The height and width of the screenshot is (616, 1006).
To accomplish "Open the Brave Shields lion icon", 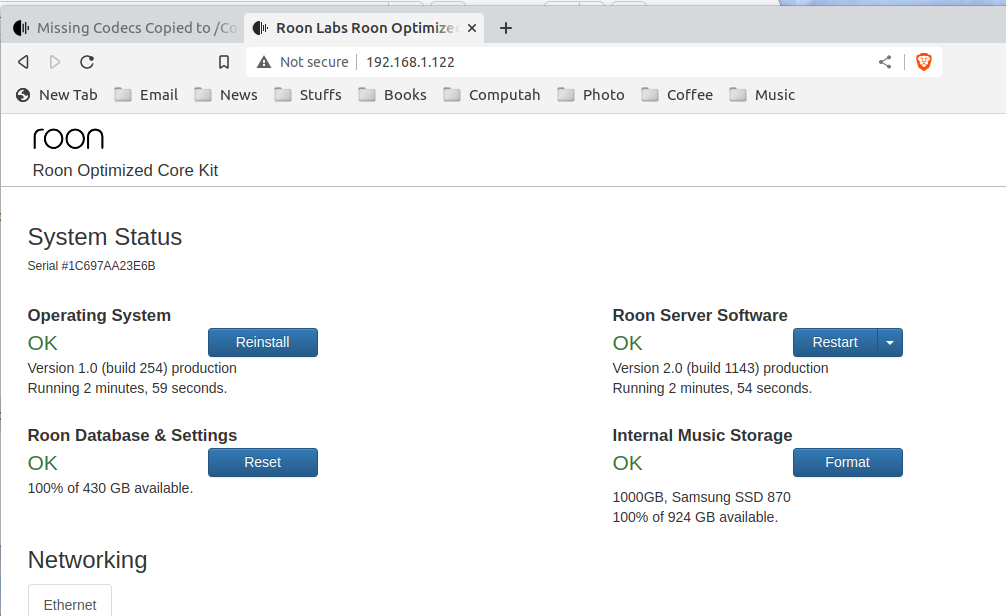I will (923, 62).
